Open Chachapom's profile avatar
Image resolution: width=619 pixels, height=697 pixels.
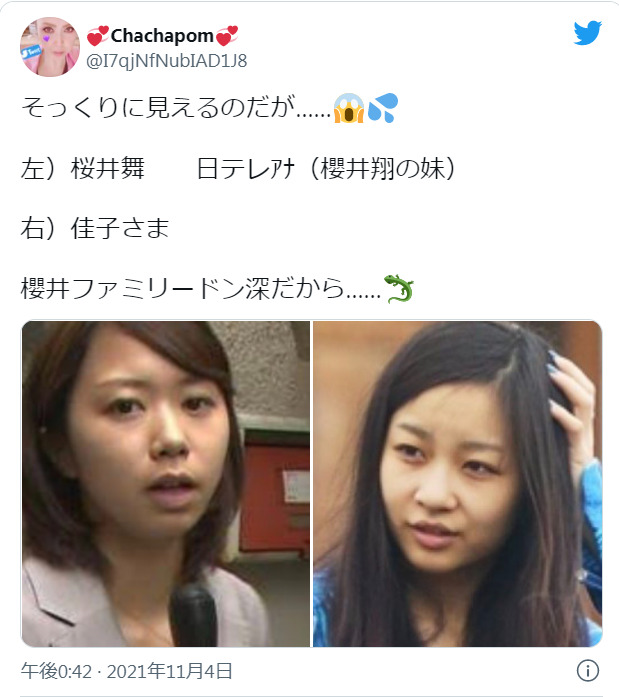point(50,47)
